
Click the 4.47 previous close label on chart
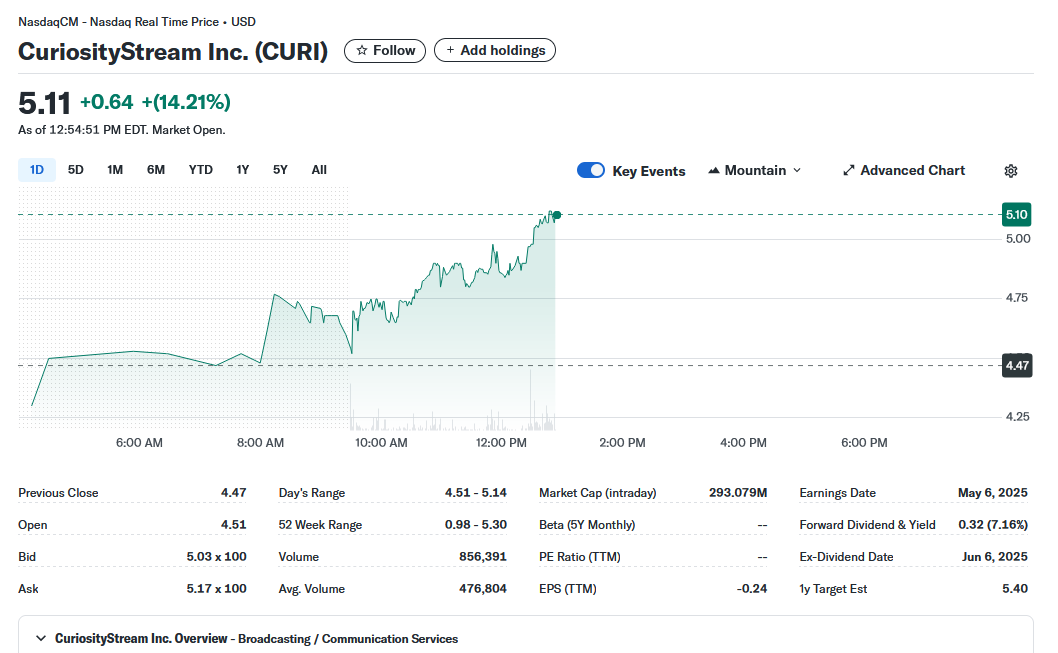1017,366
